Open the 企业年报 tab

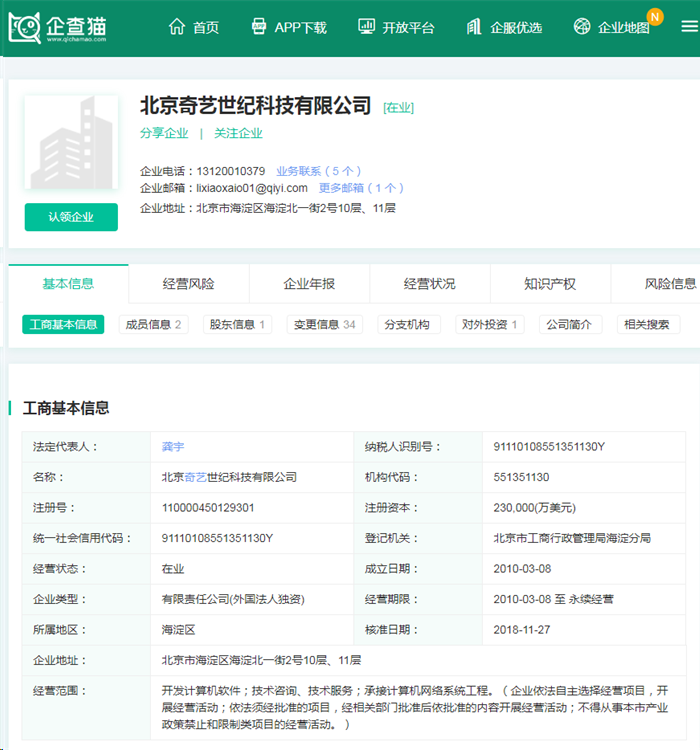click(309, 284)
